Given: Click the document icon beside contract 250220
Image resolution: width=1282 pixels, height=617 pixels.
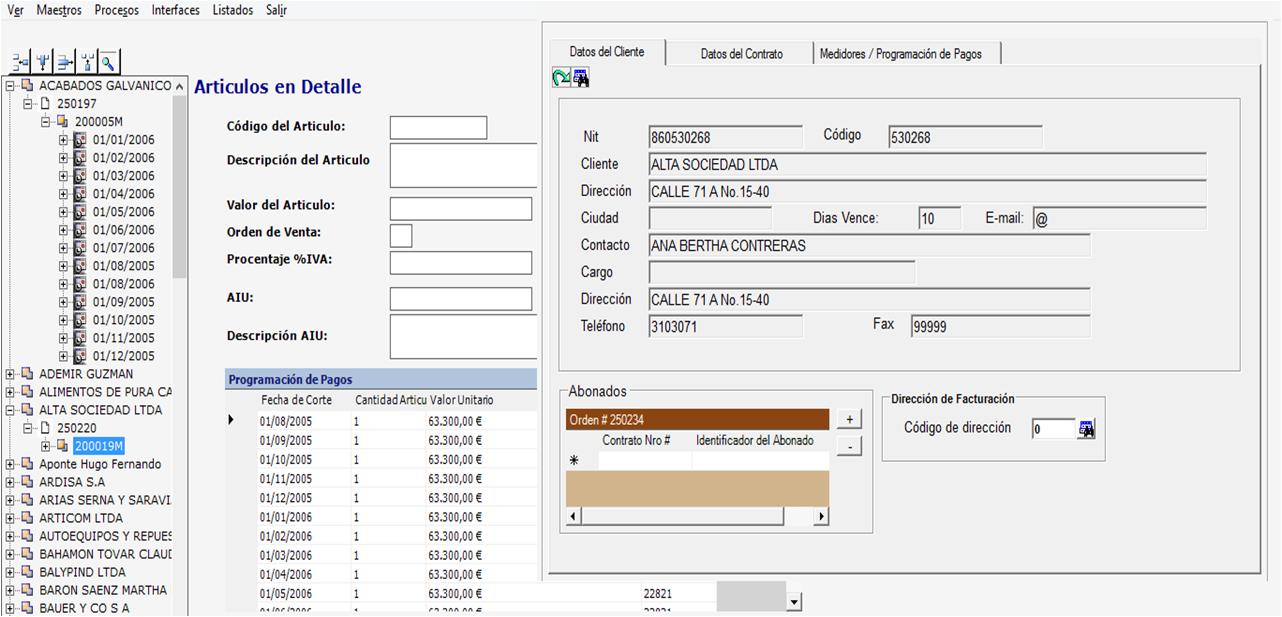Looking at the screenshot, I should click(x=45, y=428).
